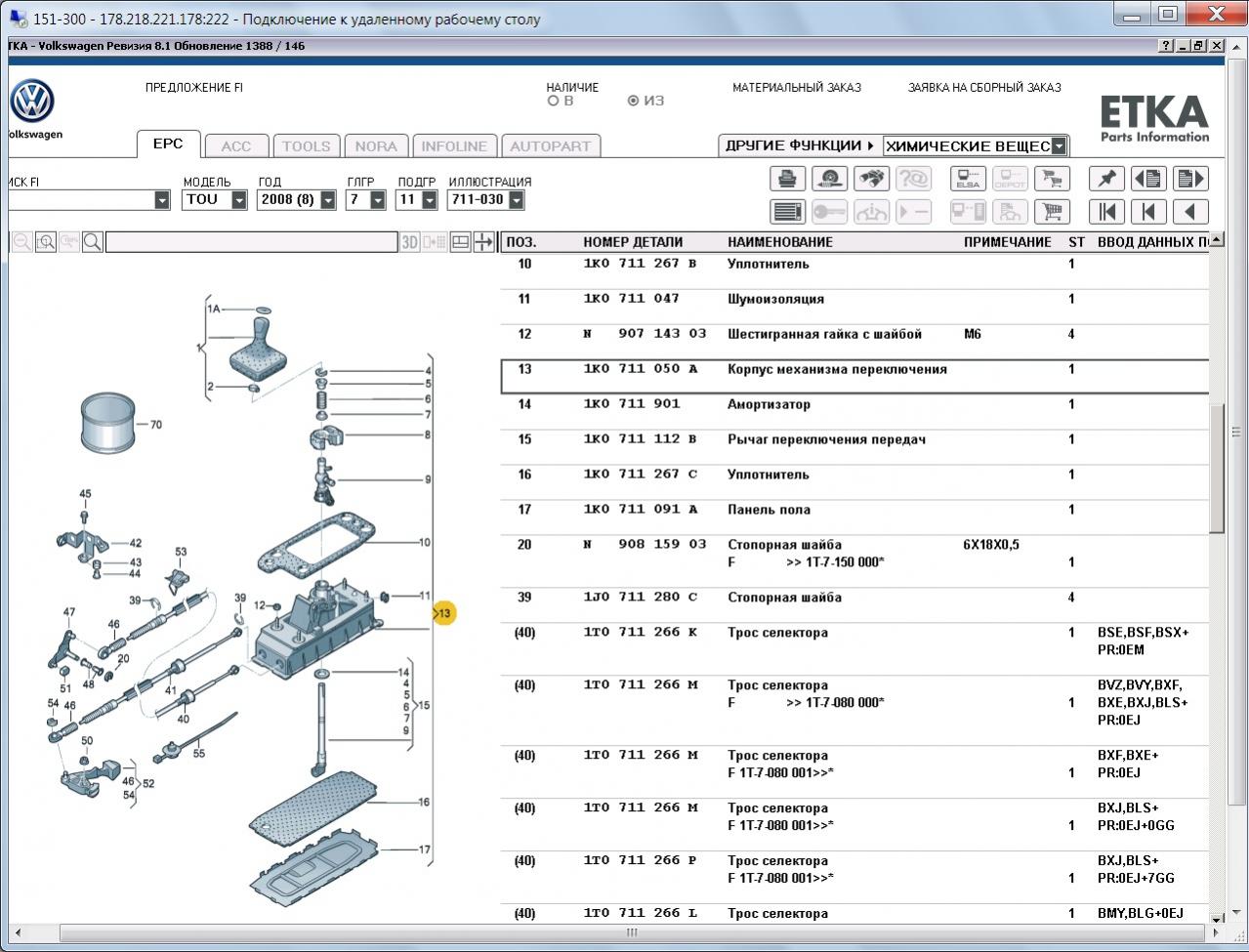Viewport: 1249px width, 952px height.
Task: Click the wheel/tire catalog icon
Action: [829, 179]
